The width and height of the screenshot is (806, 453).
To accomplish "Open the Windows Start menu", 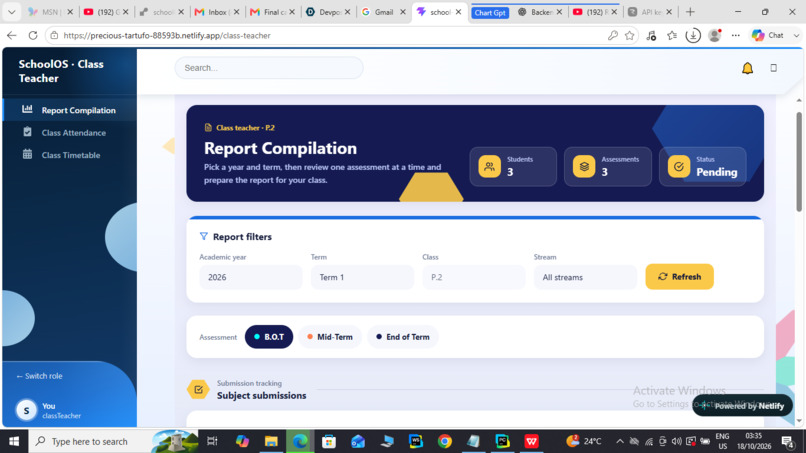I will pyautogui.click(x=14, y=441).
